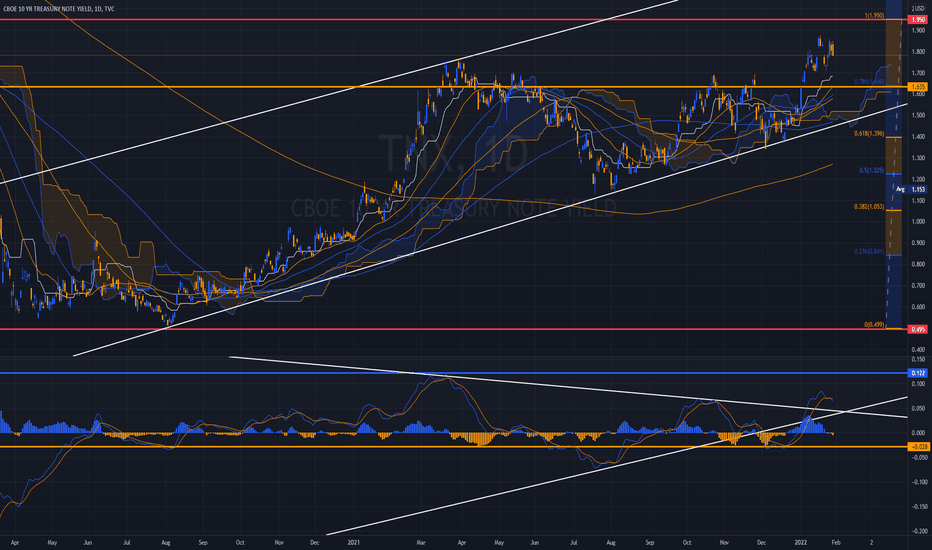Image resolution: width=932 pixels, height=550 pixels.
Task: Click the Fibonacci 0.618(1.396) level label
Action: [869, 134]
